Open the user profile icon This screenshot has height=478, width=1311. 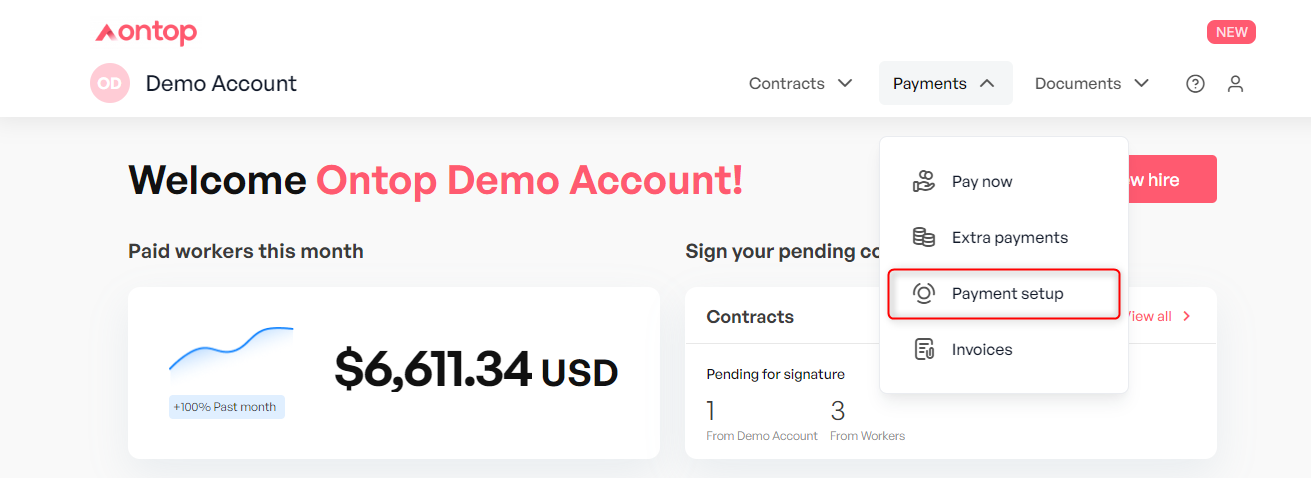point(1235,84)
